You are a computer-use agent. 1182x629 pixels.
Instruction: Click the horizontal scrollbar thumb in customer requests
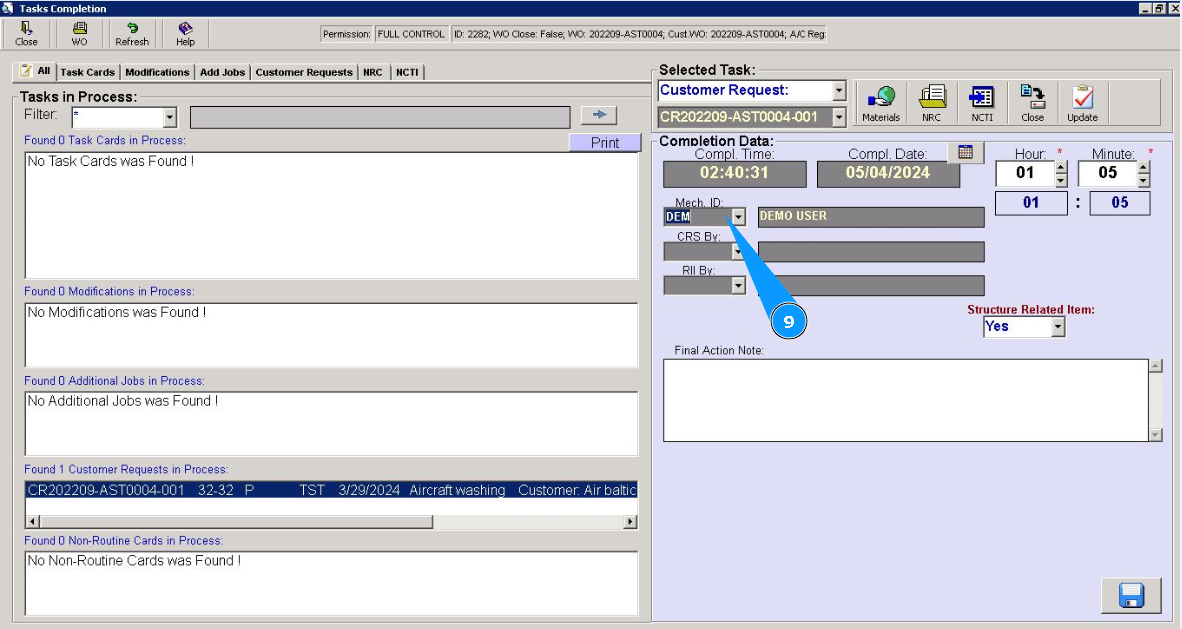[x=236, y=522]
